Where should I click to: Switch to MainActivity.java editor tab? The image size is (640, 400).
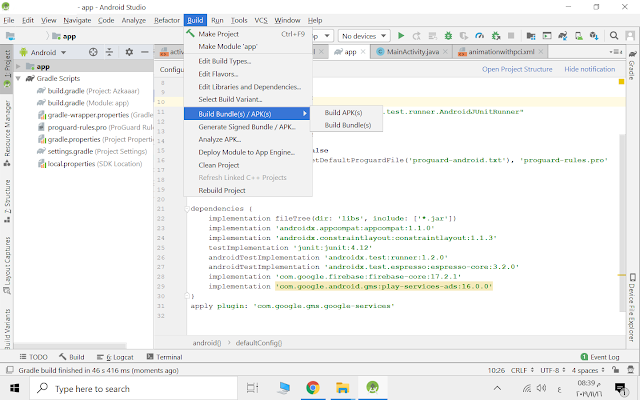coord(412,52)
